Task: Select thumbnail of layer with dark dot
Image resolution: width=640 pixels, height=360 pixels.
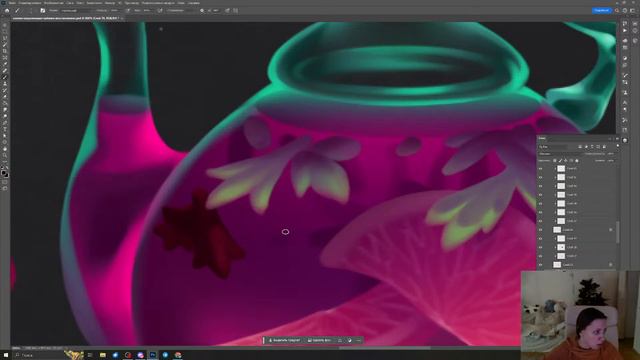Action: [x=561, y=247]
